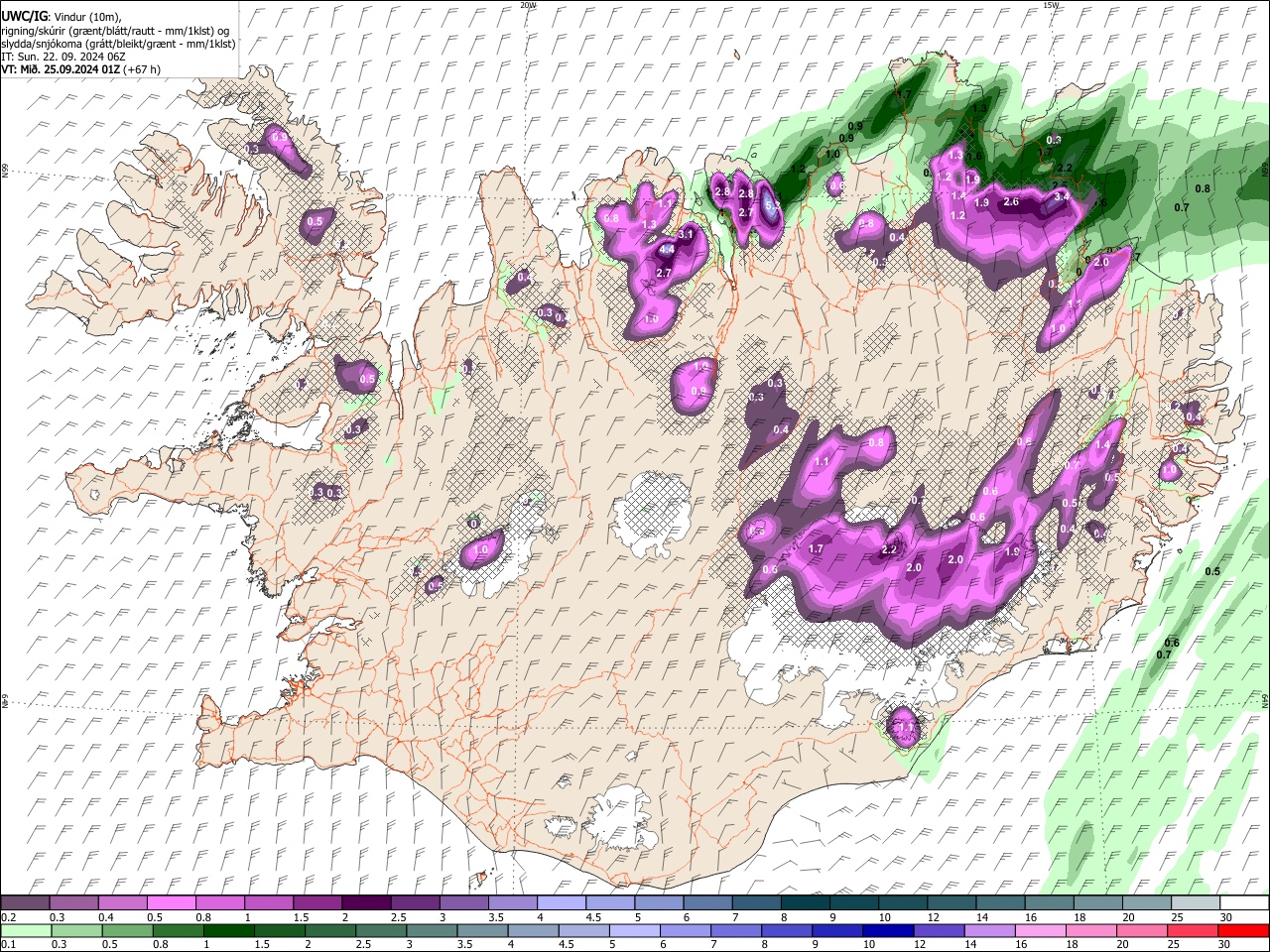Click the darkest purple snow swatch between 2 and 2.5

366,902
